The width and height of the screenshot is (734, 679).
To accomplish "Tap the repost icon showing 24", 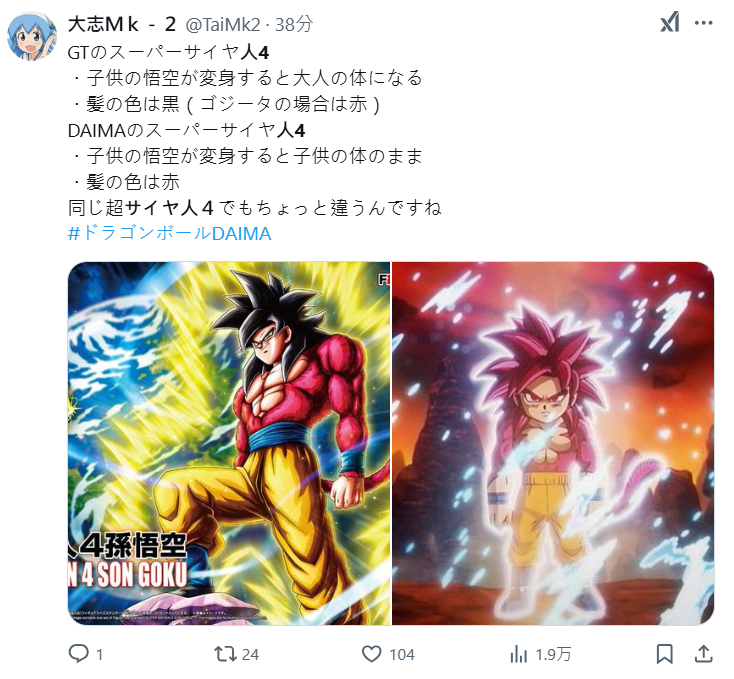I will (x=225, y=654).
